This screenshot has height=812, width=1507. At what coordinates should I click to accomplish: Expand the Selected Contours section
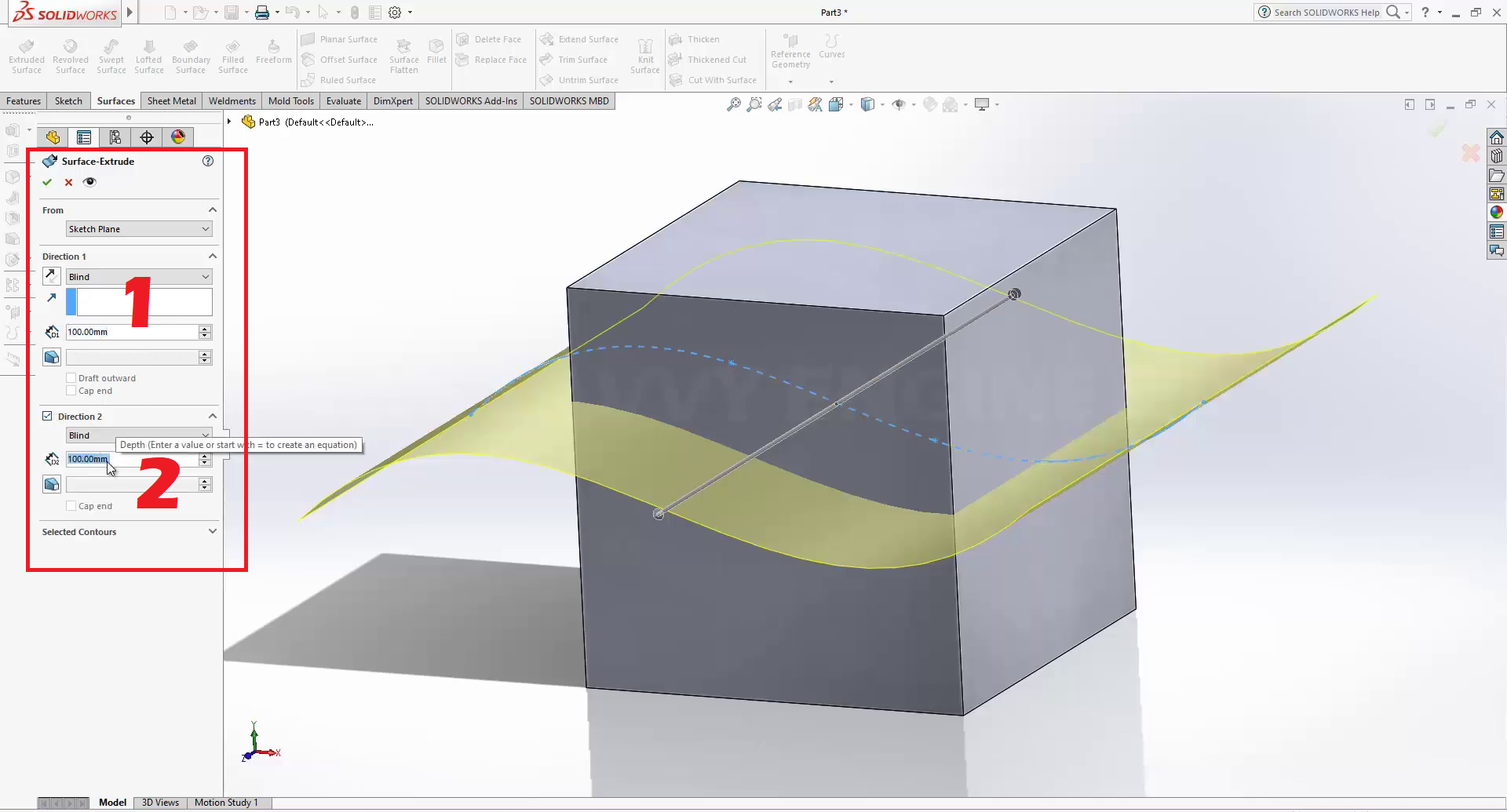212,532
